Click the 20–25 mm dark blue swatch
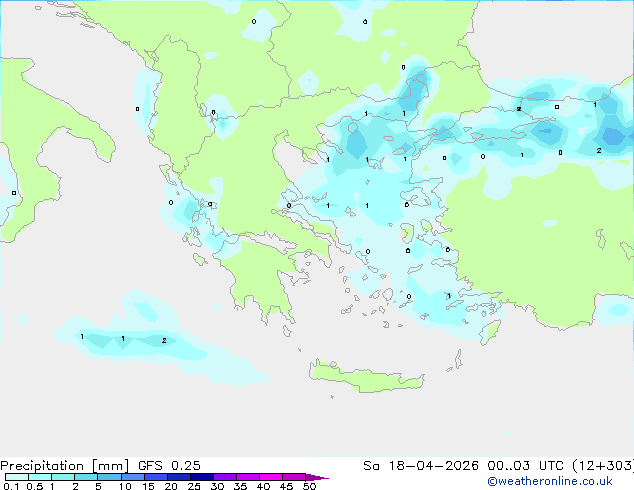This screenshot has height=490, width=634. point(178,477)
